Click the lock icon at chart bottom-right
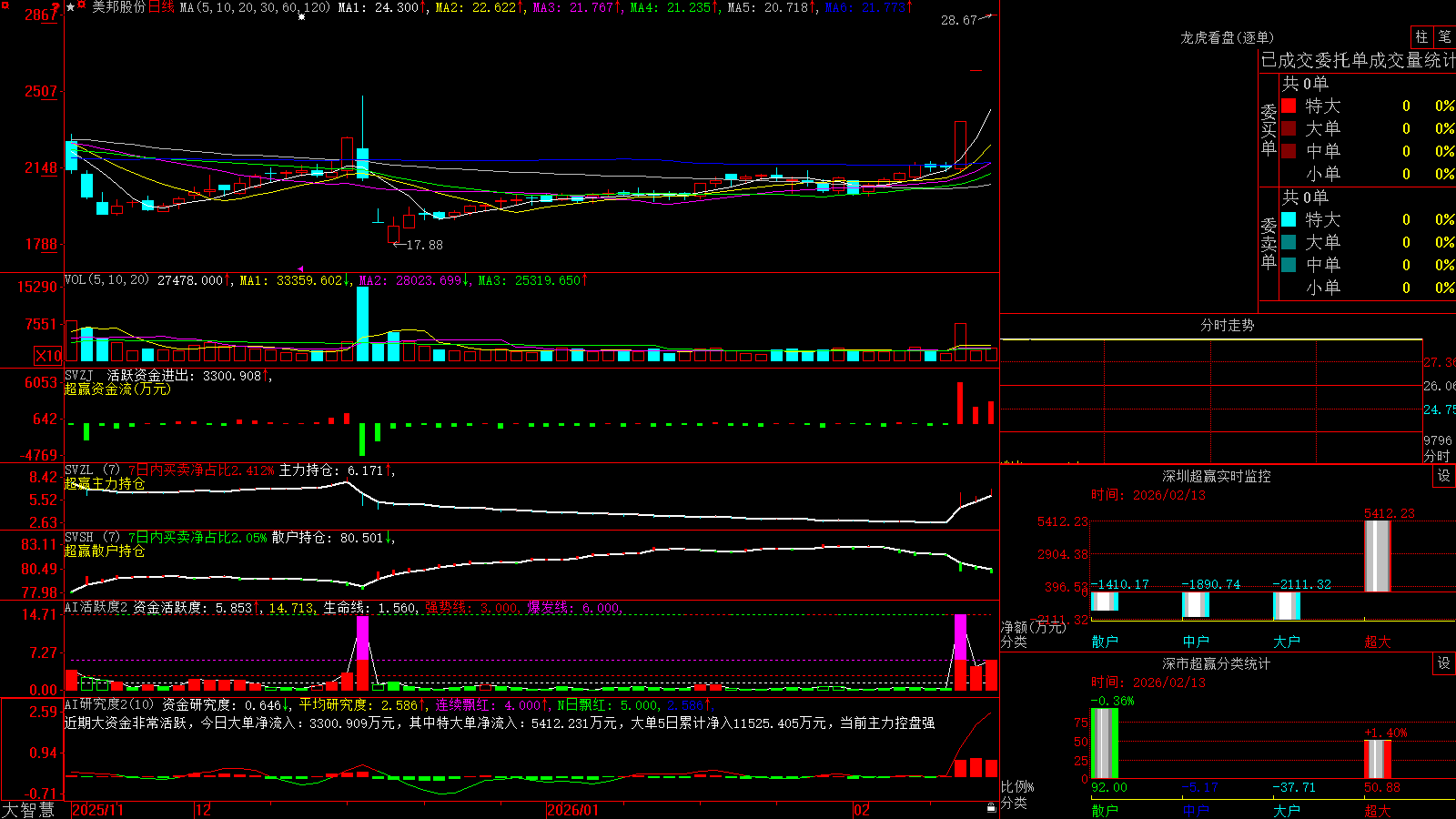This screenshot has height=819, width=1456. pyautogui.click(x=991, y=808)
